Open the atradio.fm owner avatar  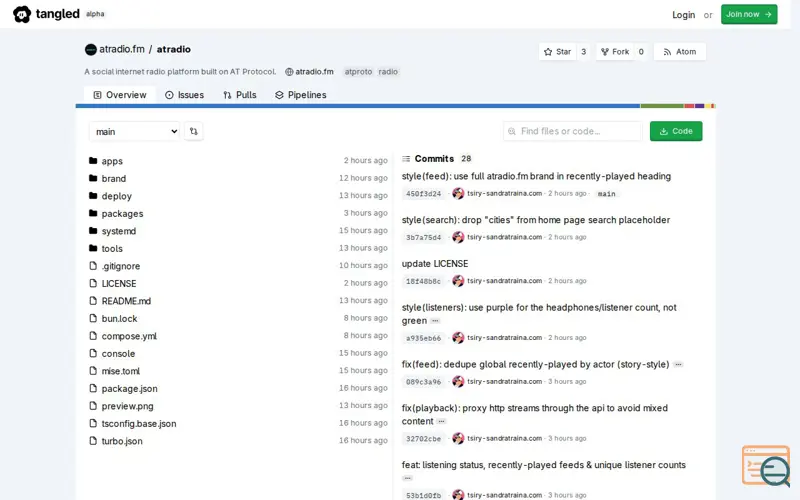pos(90,49)
